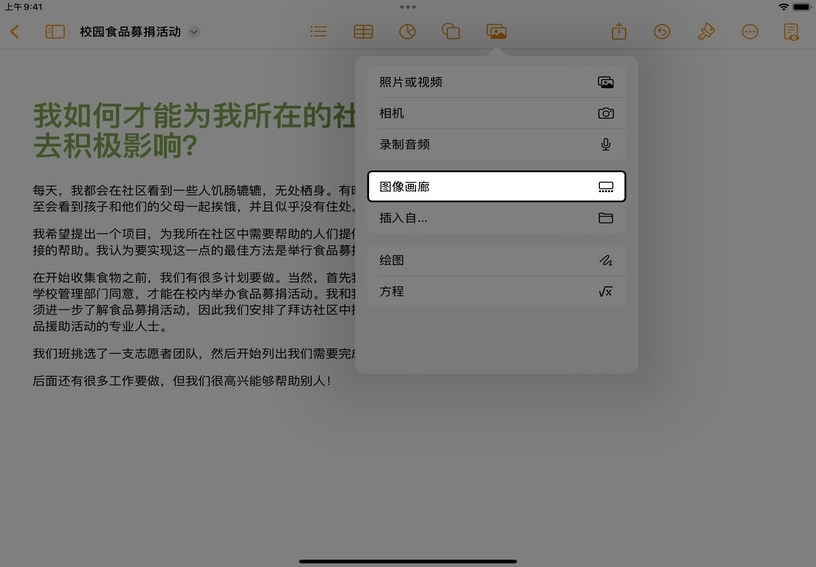Tap the Undo button
Viewport: 816px width, 567px height.
[x=662, y=32]
